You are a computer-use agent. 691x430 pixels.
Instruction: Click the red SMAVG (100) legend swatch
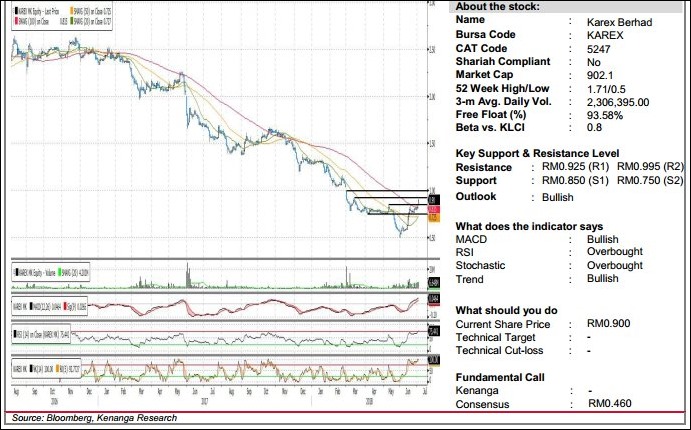coord(16,21)
